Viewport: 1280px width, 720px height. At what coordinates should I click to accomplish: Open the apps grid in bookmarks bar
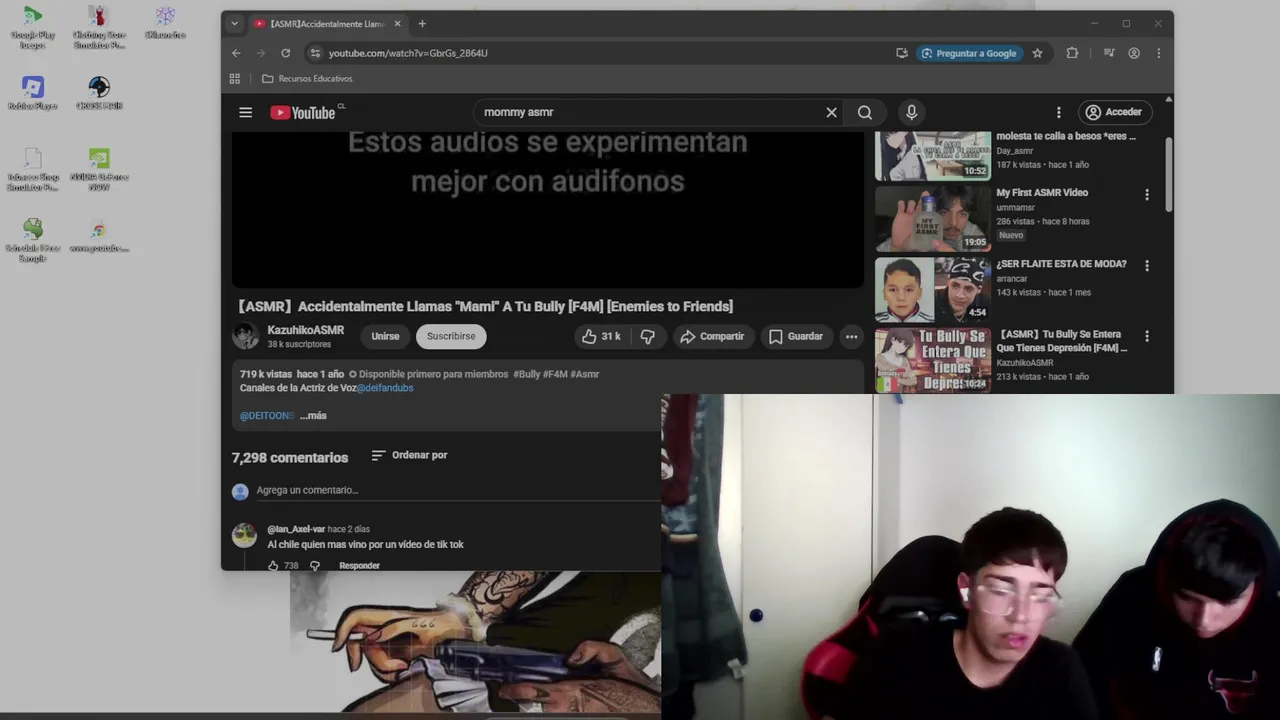[x=235, y=79]
